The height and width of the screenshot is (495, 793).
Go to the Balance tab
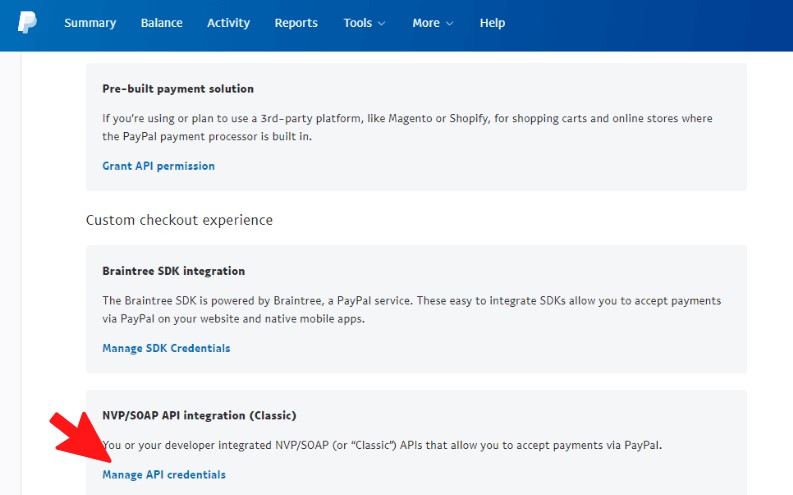click(x=161, y=23)
